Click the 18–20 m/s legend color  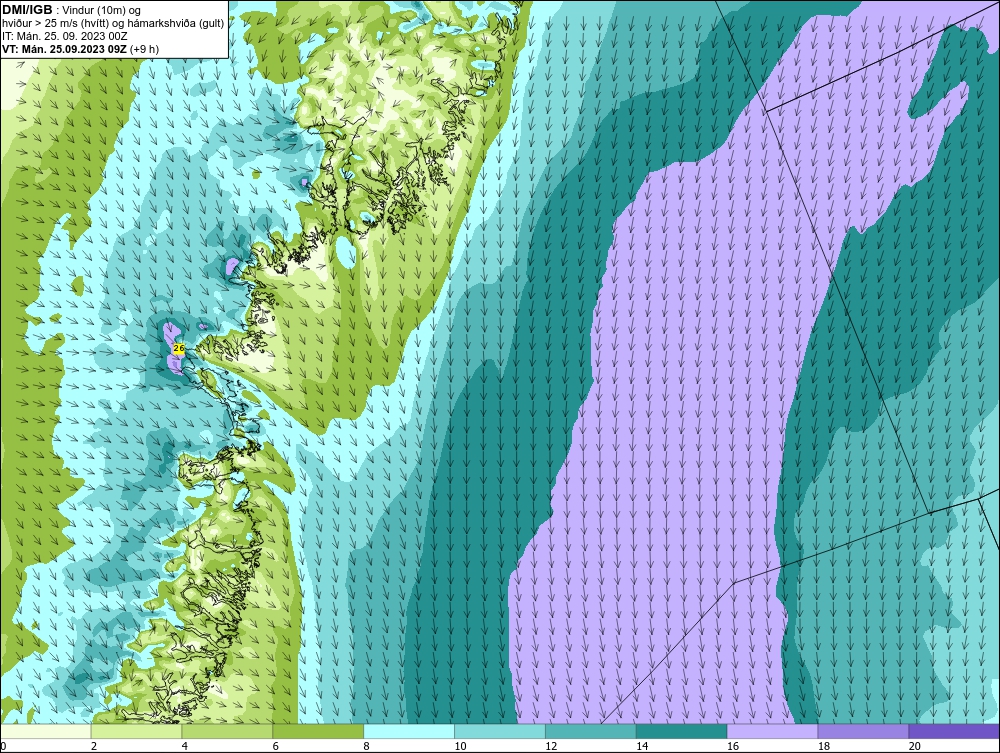(x=863, y=731)
